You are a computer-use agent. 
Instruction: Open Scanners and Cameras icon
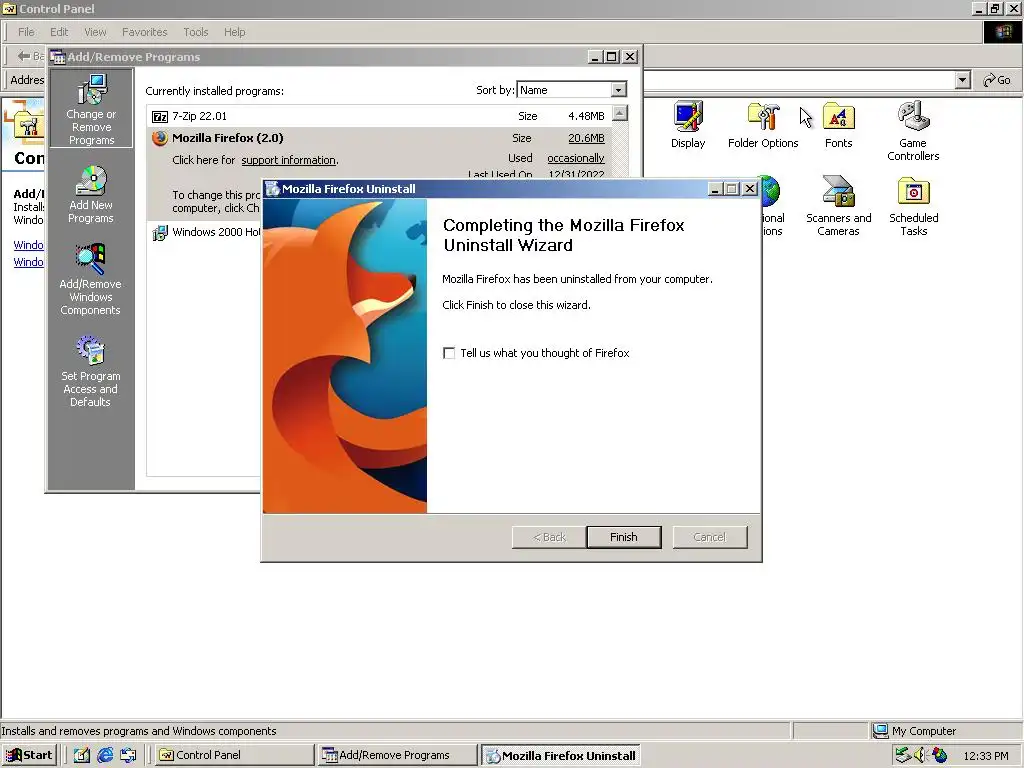coord(839,206)
